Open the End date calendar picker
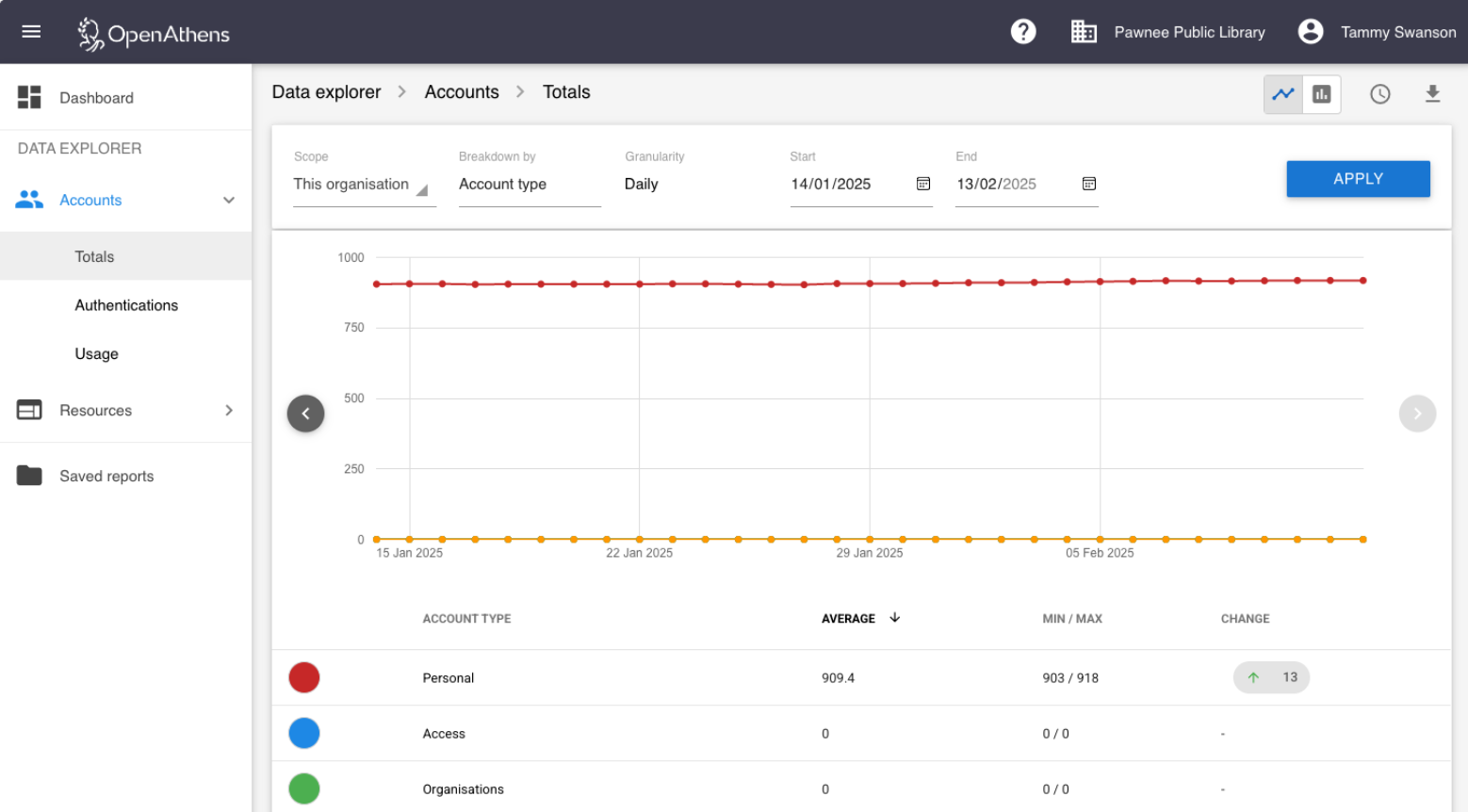The height and width of the screenshot is (812, 1468). (1089, 184)
